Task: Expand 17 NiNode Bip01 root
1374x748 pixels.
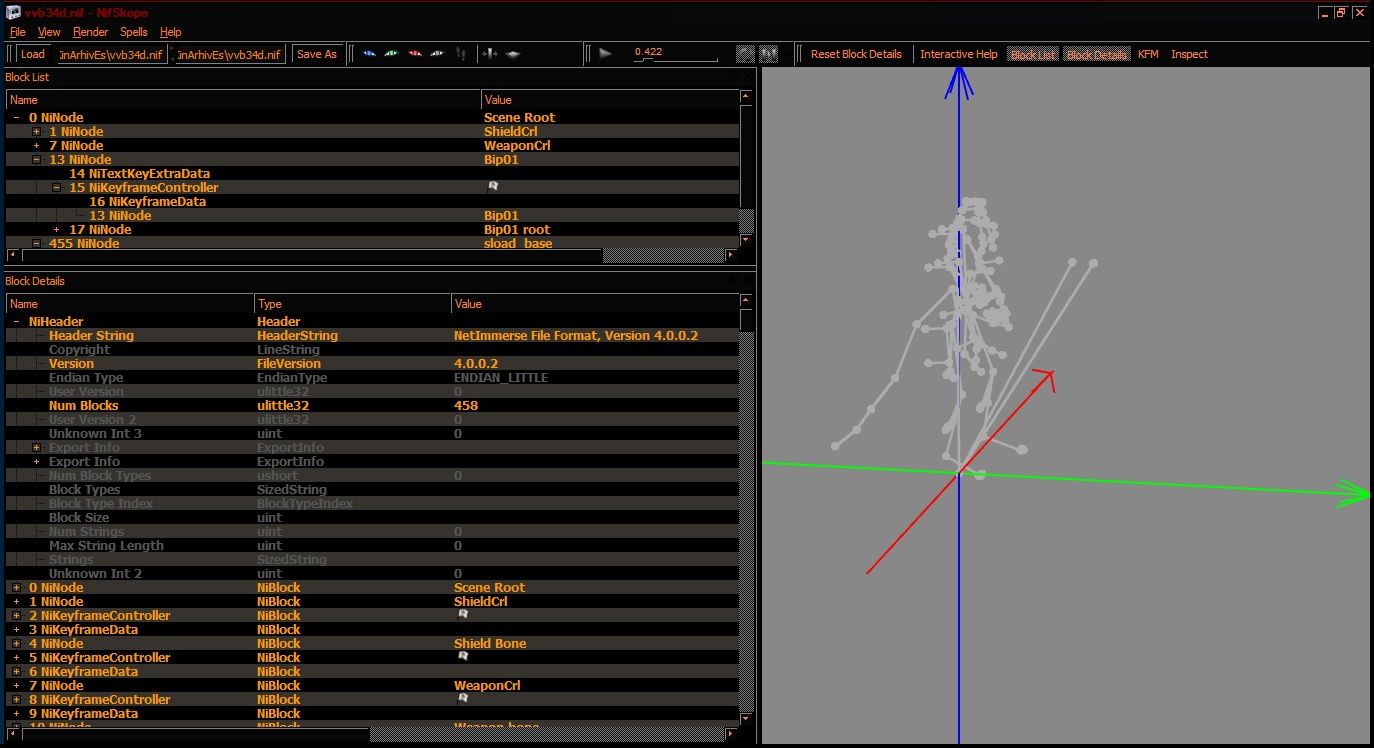Action: (x=57, y=230)
